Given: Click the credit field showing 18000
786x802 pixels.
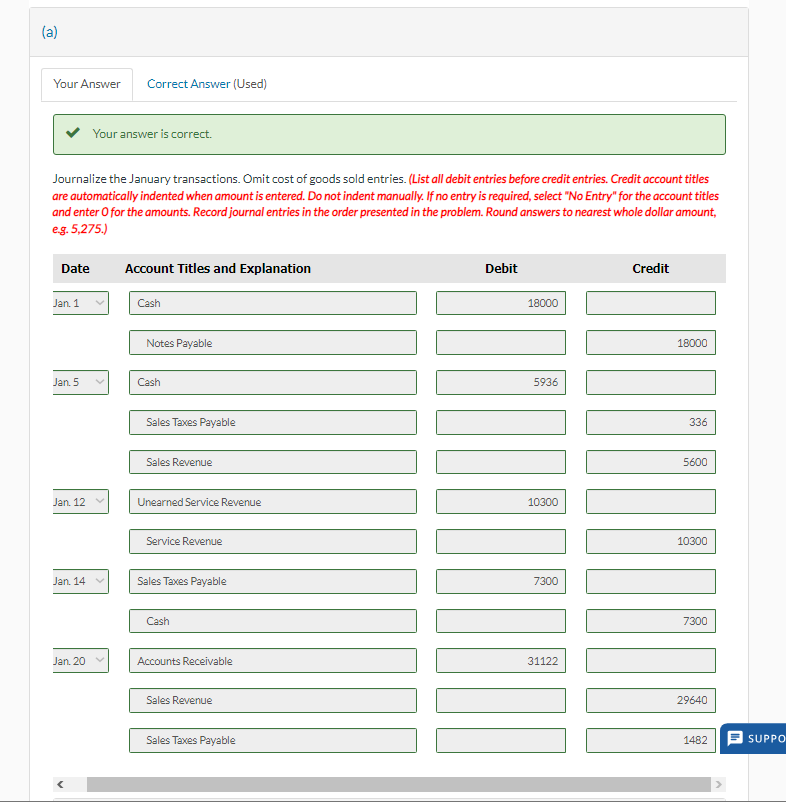Looking at the screenshot, I should 650,343.
